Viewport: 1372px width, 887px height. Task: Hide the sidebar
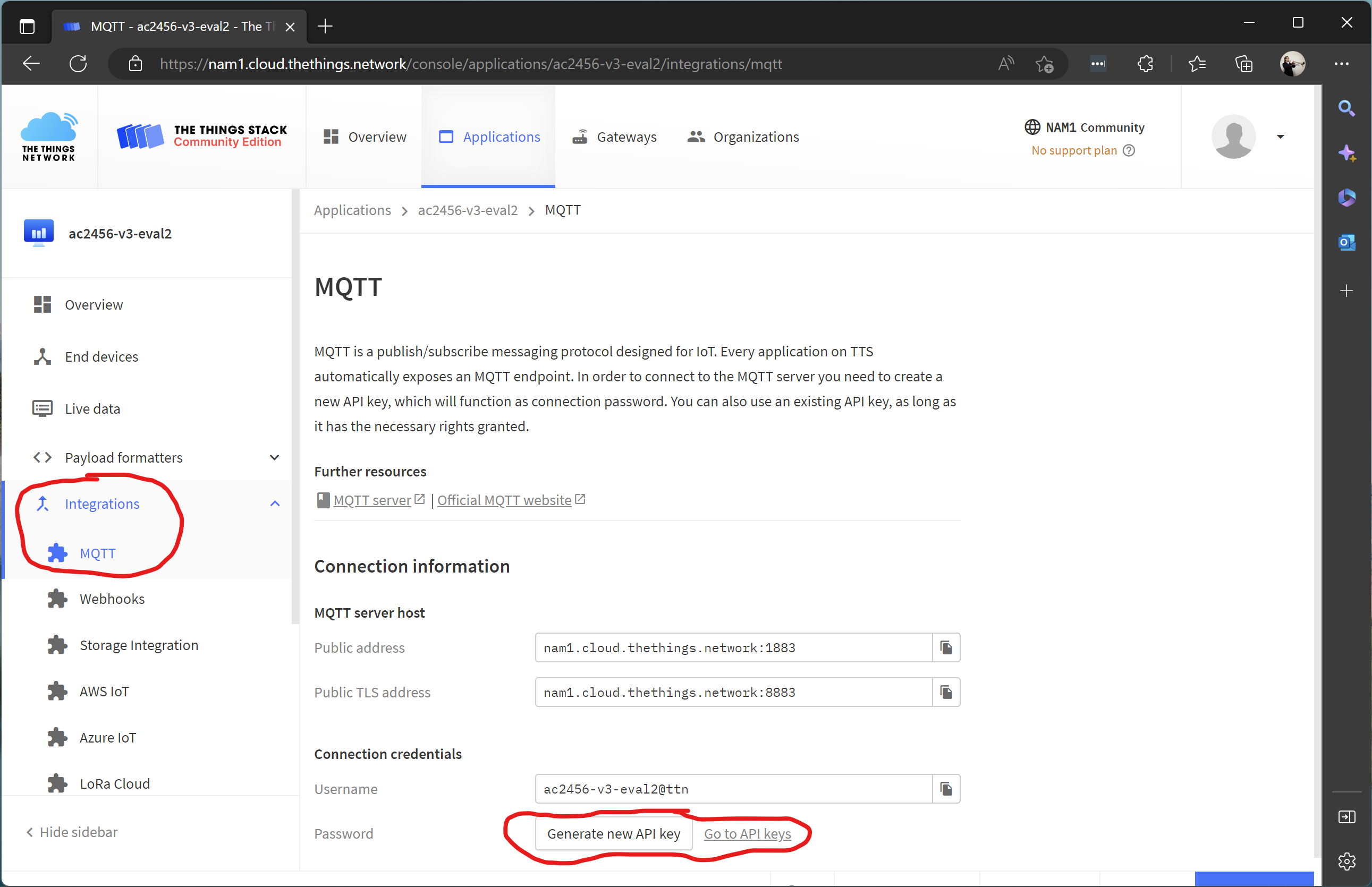tap(72, 832)
